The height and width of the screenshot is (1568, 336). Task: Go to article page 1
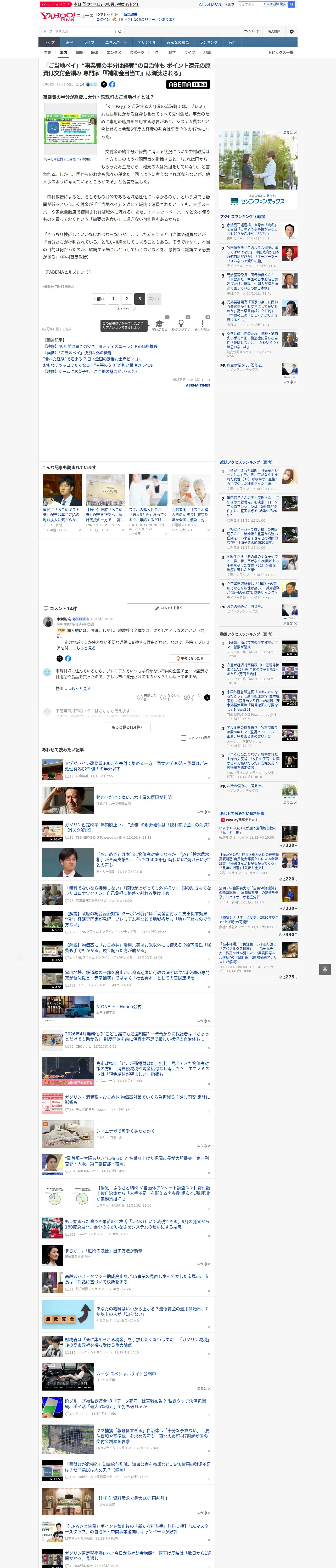113,299
